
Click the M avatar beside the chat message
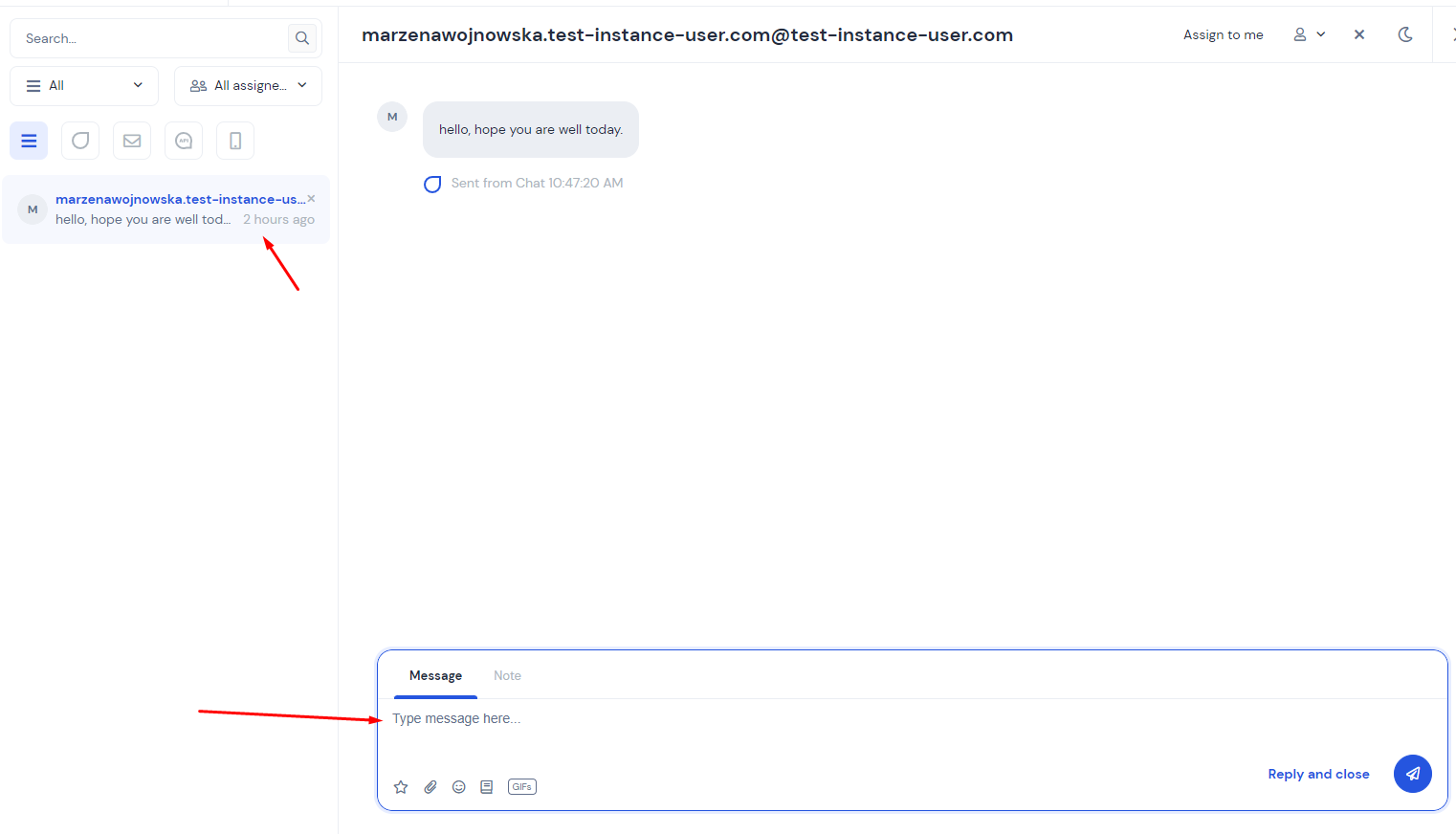click(x=392, y=117)
